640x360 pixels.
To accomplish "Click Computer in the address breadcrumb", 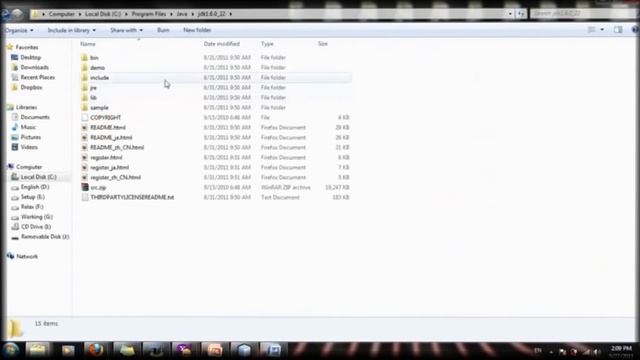I will [x=62, y=14].
